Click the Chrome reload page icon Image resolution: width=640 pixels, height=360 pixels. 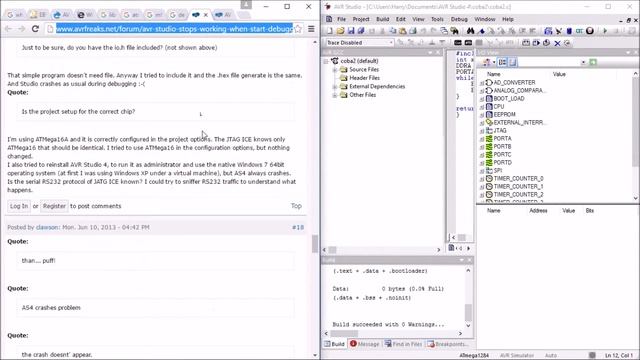[35, 29]
